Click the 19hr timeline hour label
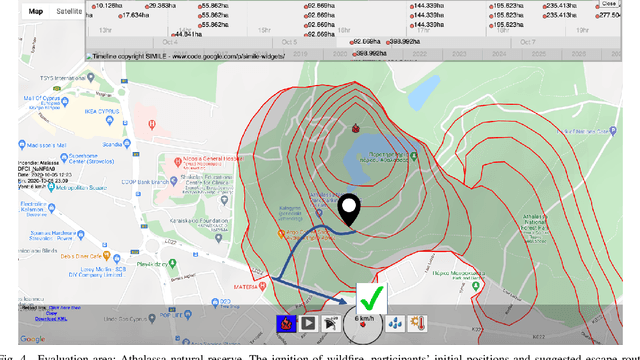This screenshot has height=360, width=640. (582, 31)
